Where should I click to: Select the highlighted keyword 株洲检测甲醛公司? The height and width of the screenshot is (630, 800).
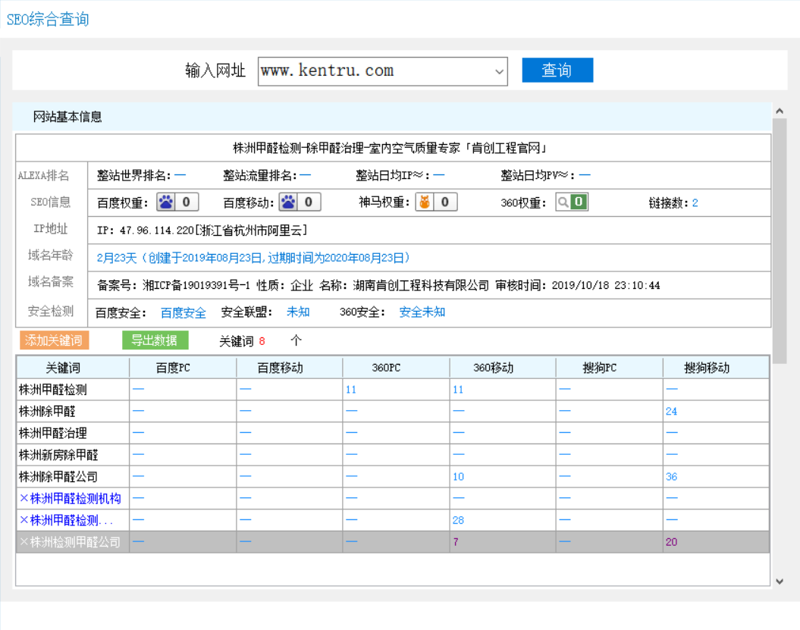(75, 542)
